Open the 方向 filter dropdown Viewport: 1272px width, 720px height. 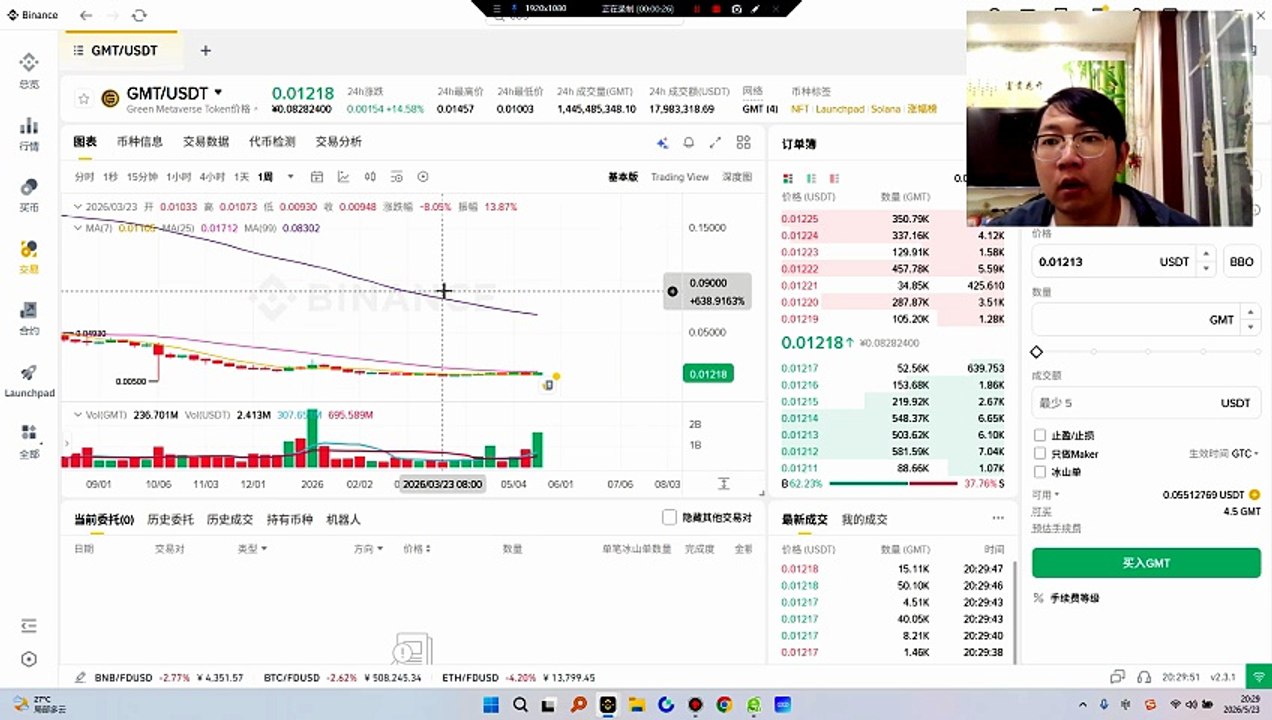tap(368, 549)
